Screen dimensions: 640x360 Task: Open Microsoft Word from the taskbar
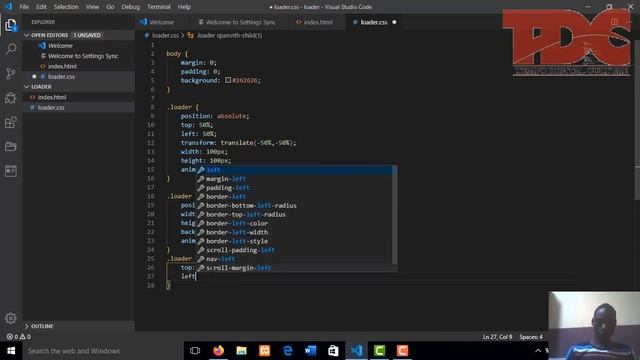click(x=311, y=351)
